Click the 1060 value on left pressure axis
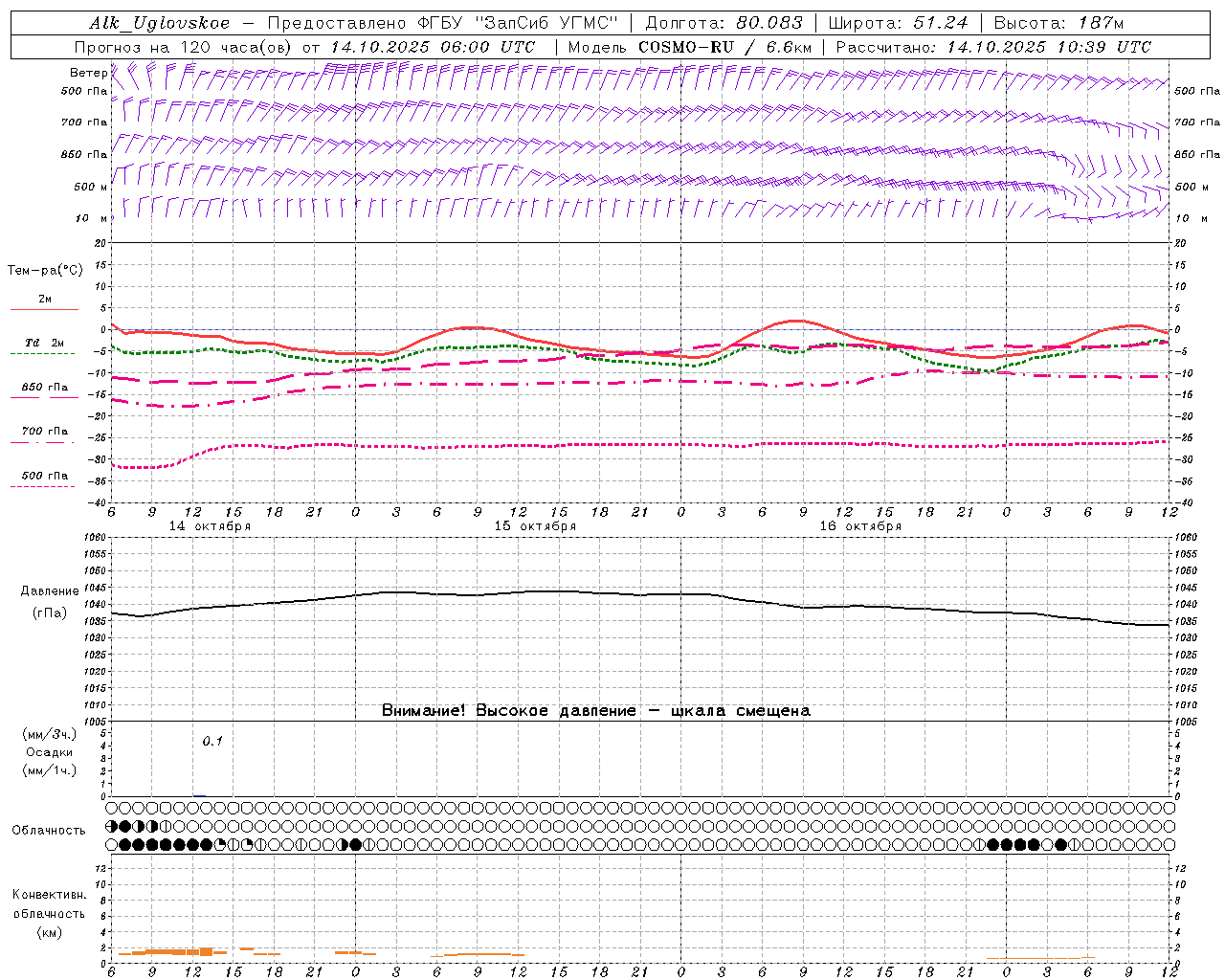Viewport: 1225px width, 980px height. pos(97,538)
